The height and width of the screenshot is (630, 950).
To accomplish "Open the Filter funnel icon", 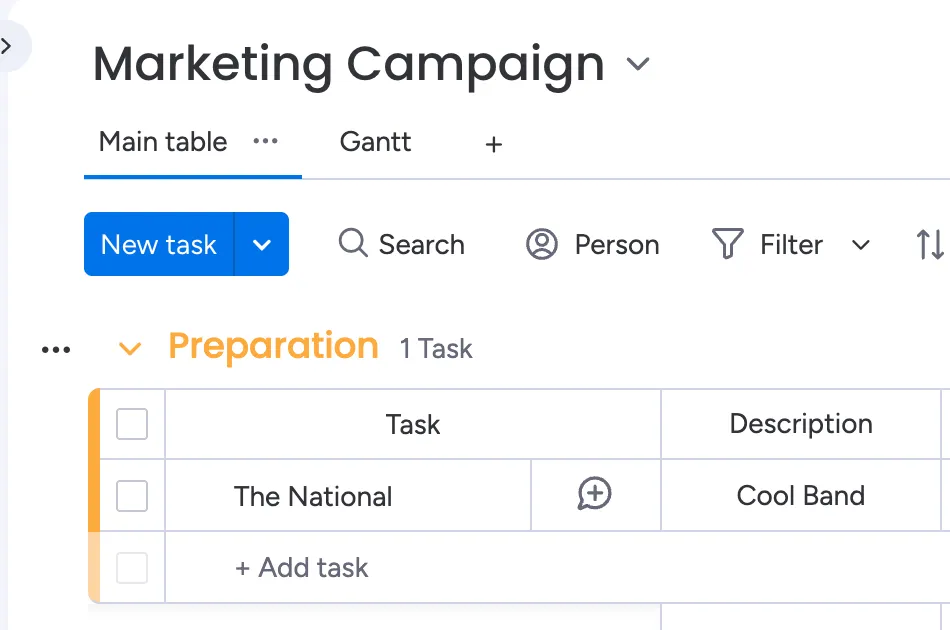I will click(x=727, y=244).
